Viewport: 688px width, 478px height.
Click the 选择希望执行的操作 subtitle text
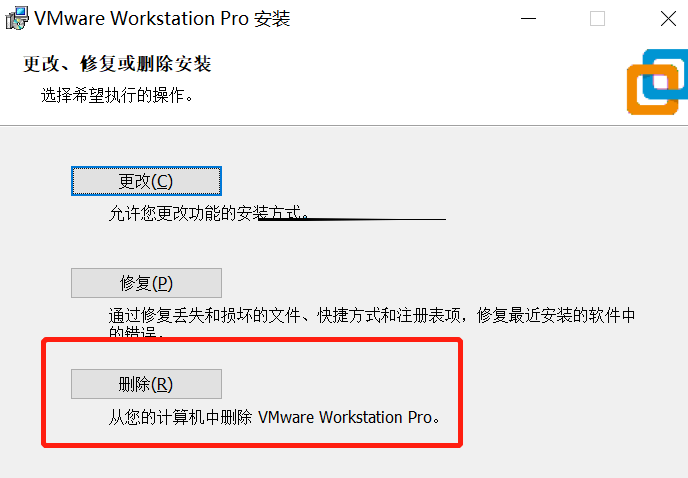pos(117,95)
